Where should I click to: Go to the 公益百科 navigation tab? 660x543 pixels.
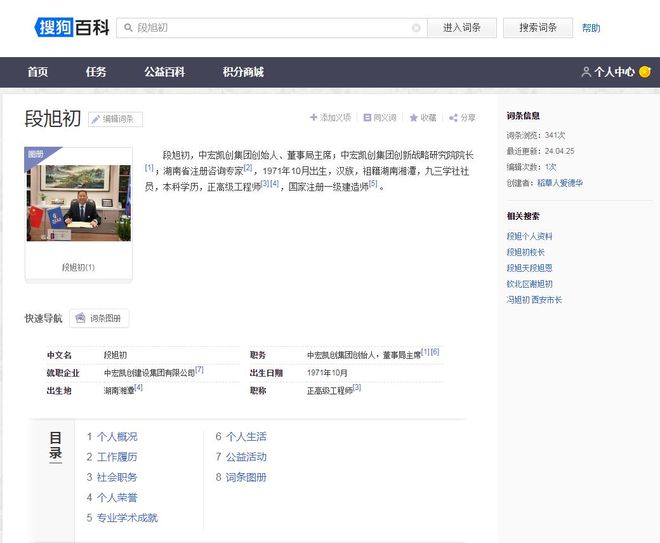coord(165,72)
